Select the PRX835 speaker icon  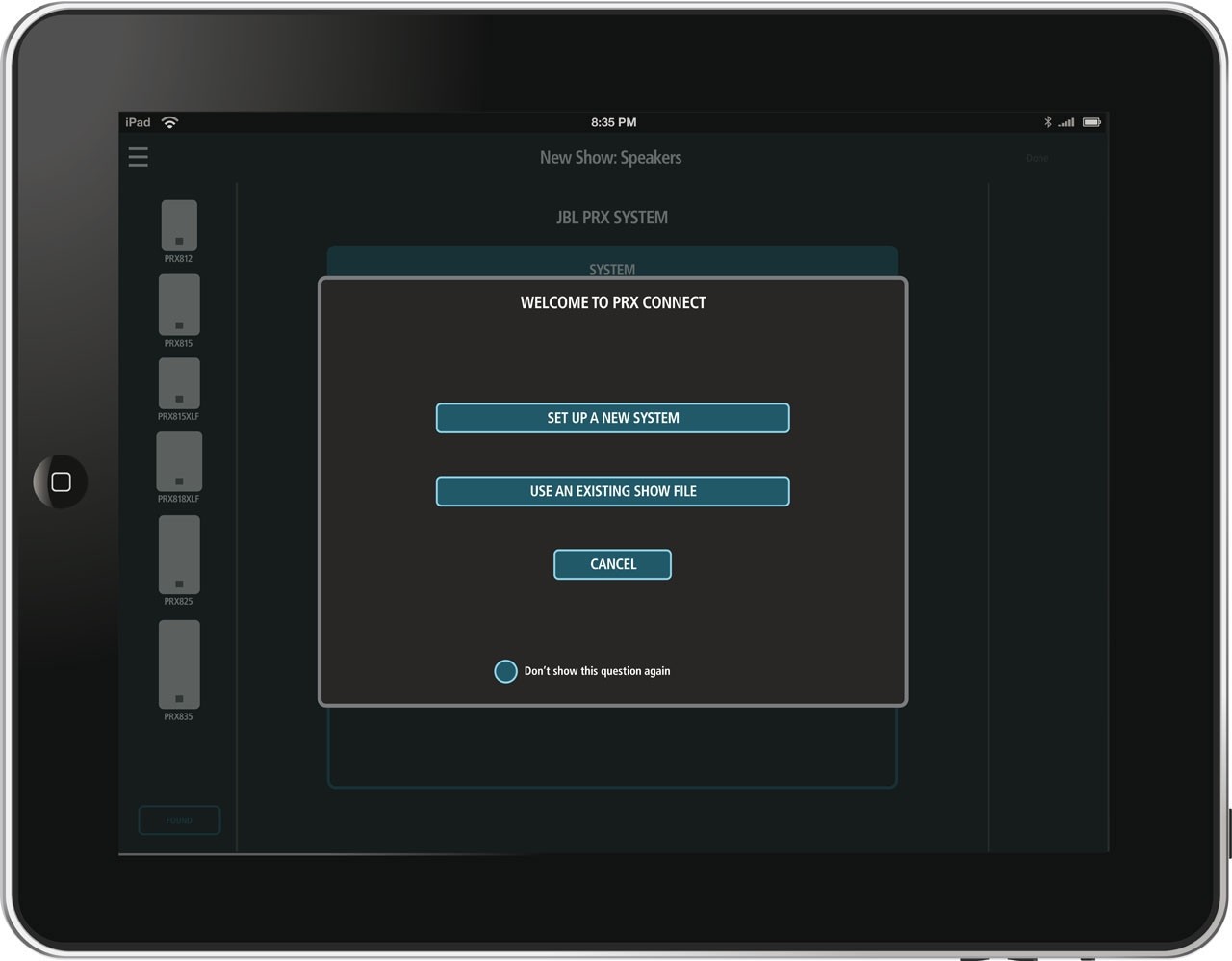(x=179, y=664)
